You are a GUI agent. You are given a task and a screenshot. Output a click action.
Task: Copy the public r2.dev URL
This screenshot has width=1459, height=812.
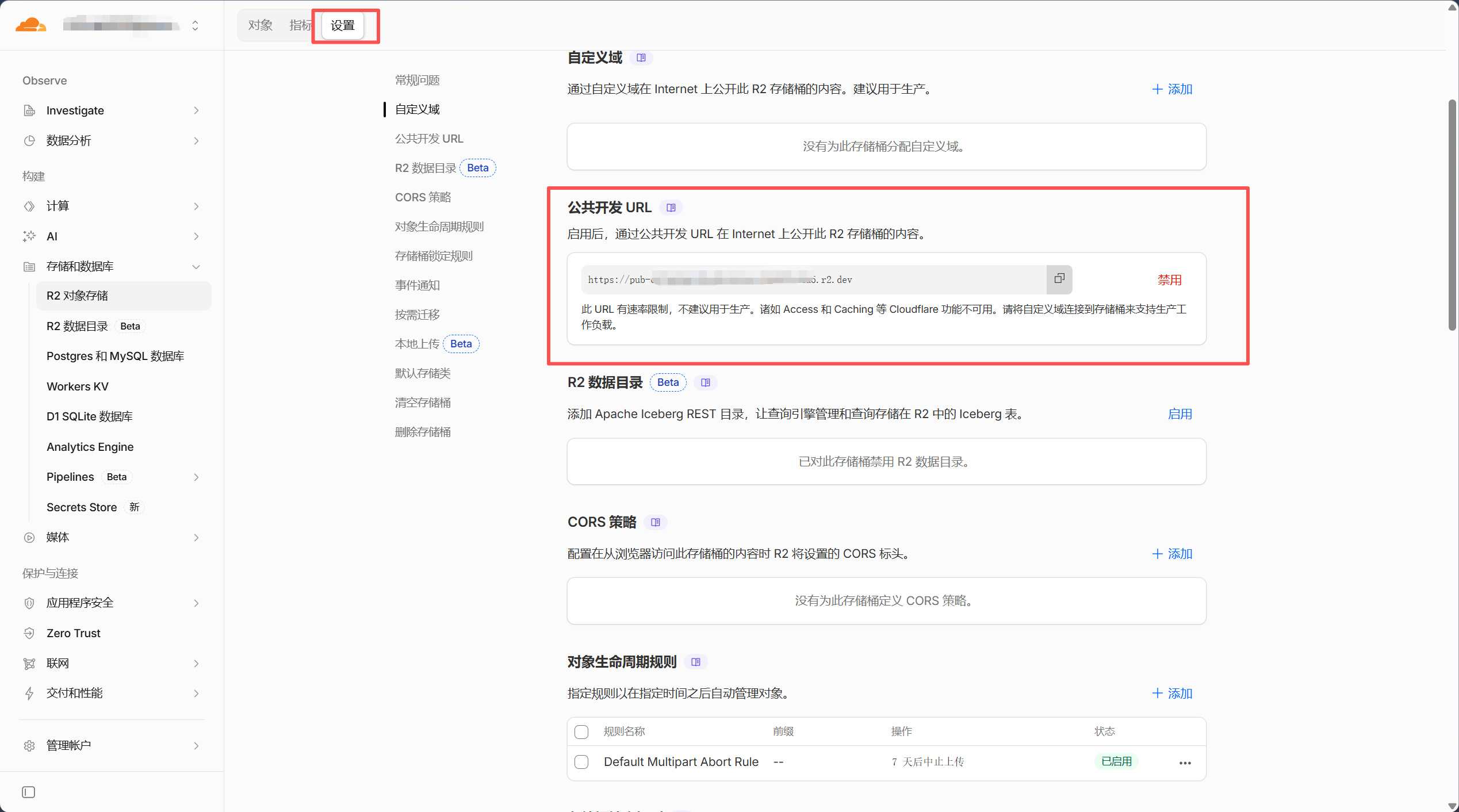1059,279
